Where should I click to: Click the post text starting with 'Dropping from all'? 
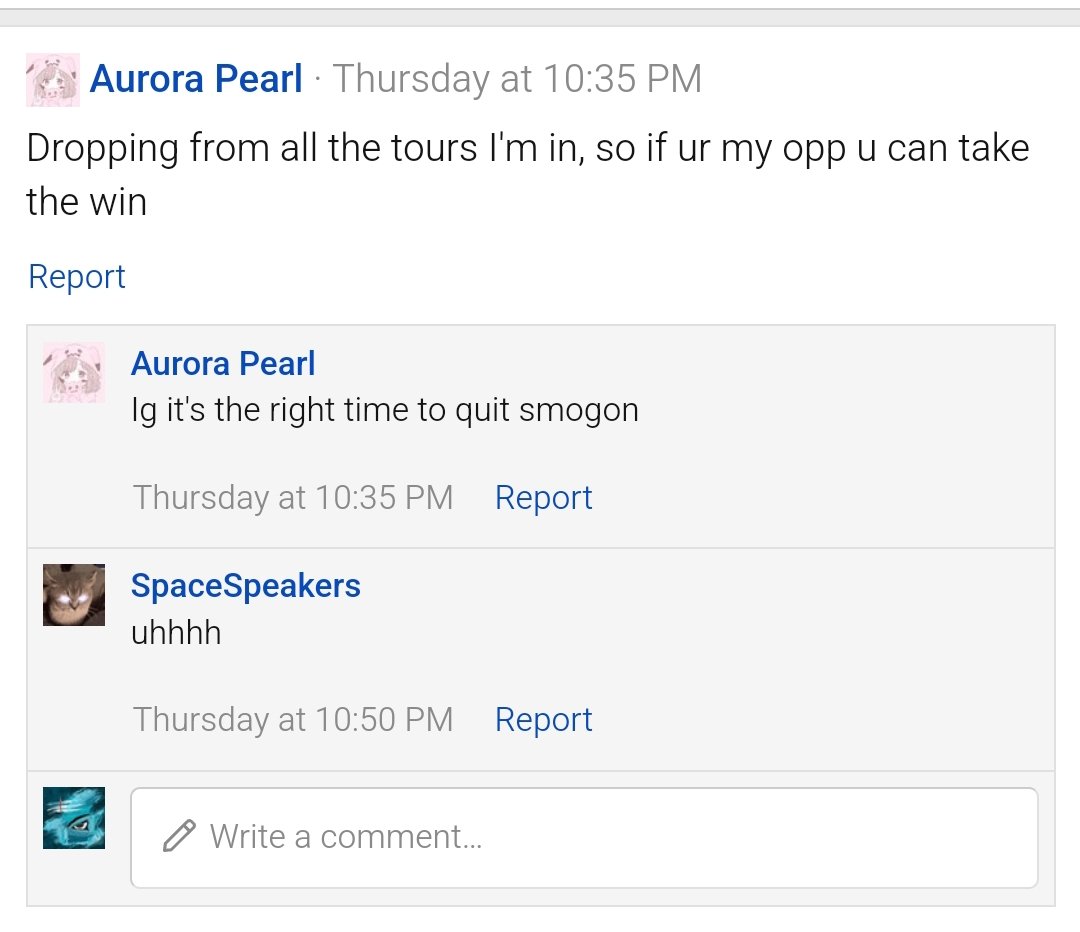coord(528,175)
